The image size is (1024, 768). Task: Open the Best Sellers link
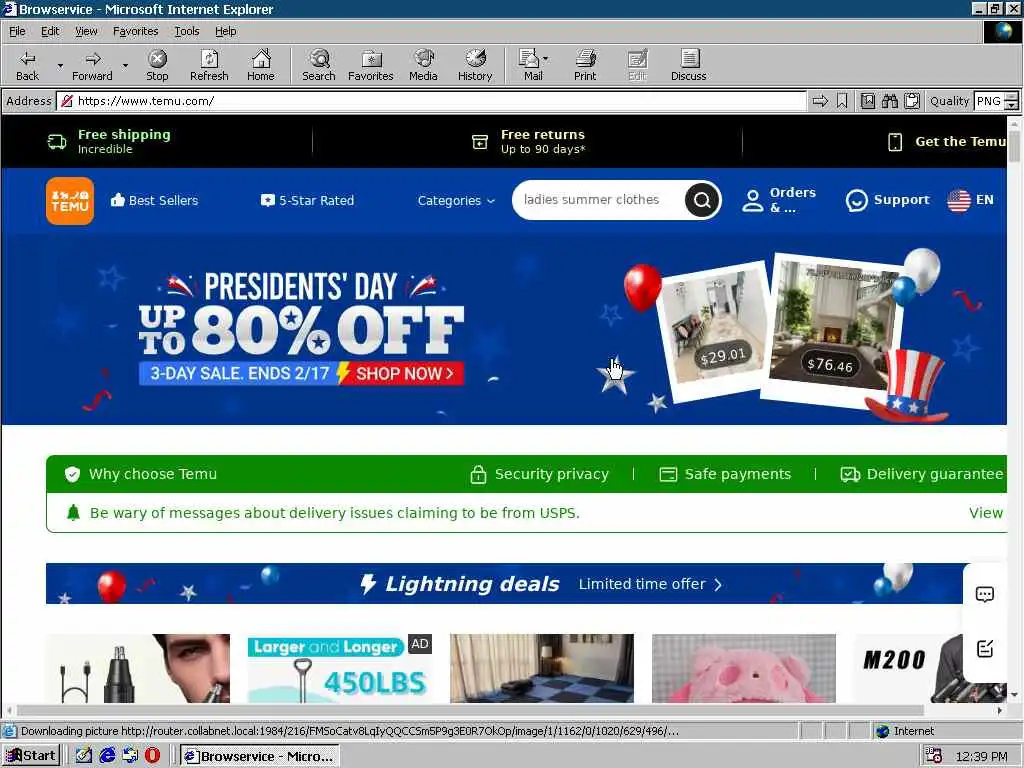(x=154, y=200)
